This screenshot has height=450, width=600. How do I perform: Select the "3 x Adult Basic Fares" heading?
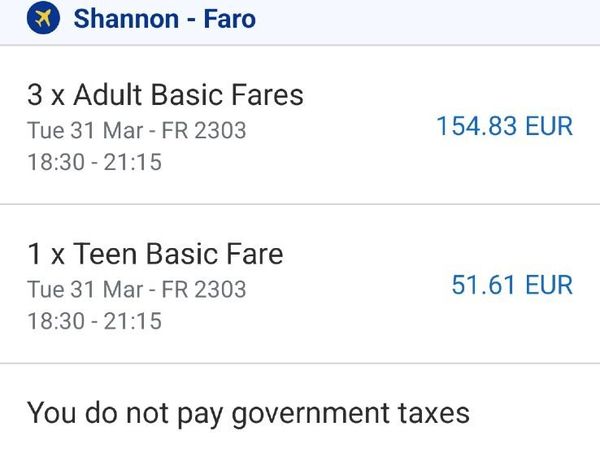165,95
